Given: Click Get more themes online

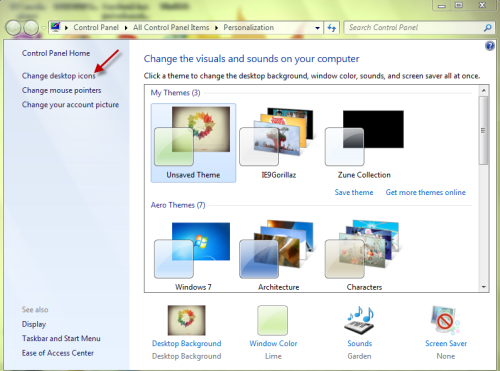Looking at the screenshot, I should [x=426, y=192].
